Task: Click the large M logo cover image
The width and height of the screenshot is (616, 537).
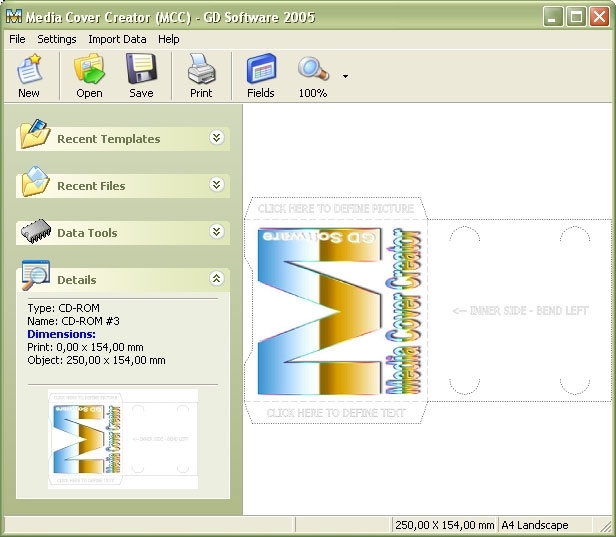Action: [x=319, y=312]
